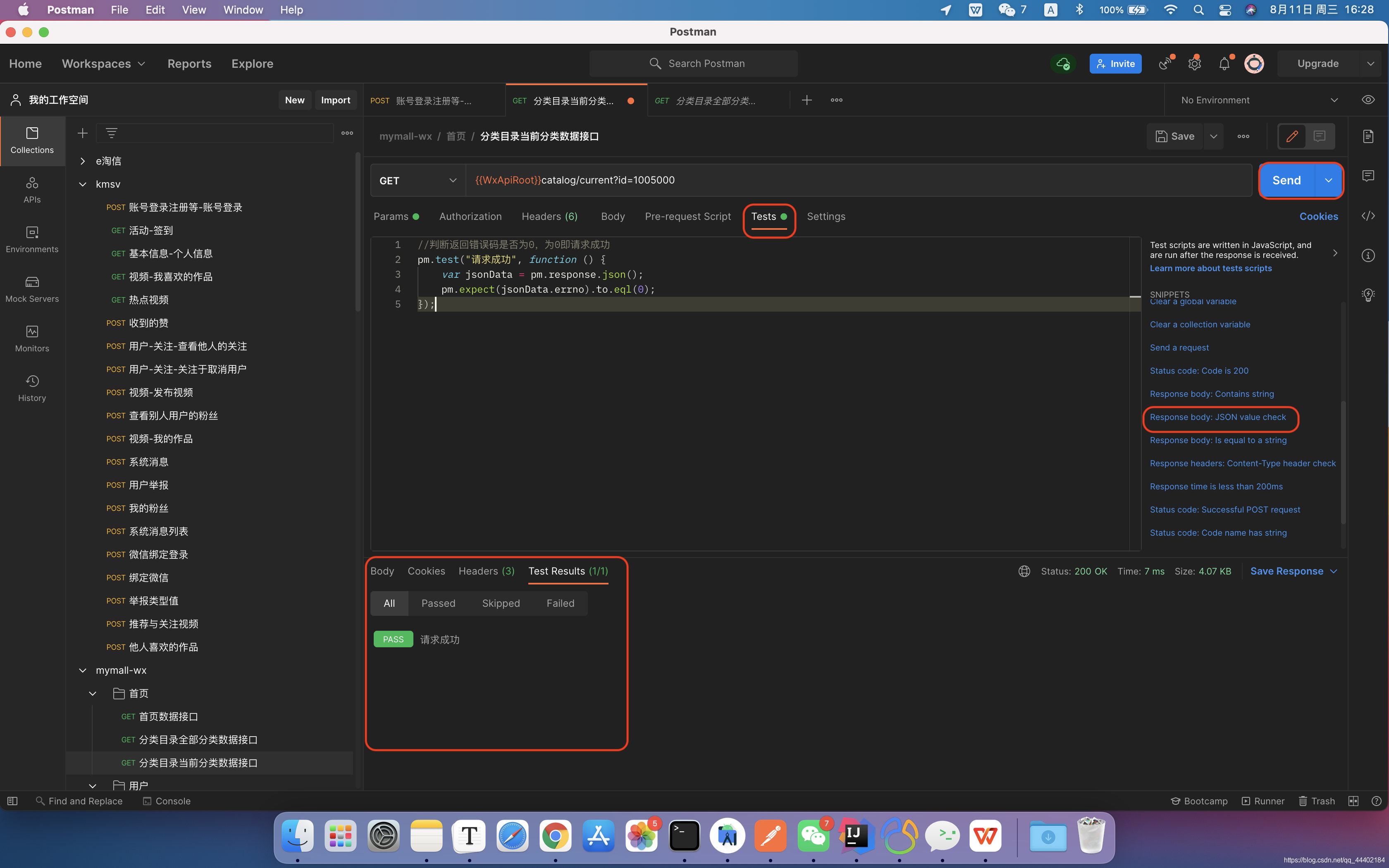Viewport: 1389px width, 868px height.
Task: Open the GET method dropdown
Action: pos(418,180)
